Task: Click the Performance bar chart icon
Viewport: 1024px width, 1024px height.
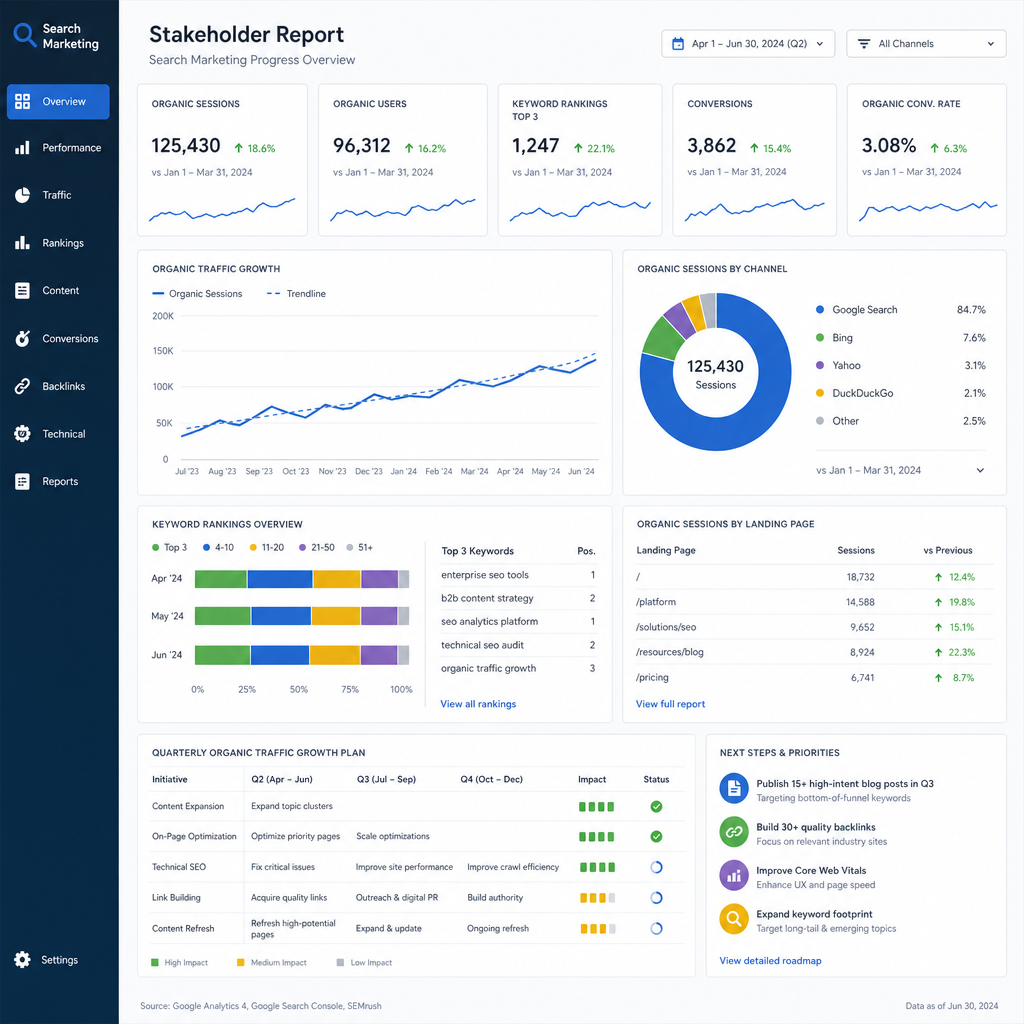Action: [x=22, y=148]
